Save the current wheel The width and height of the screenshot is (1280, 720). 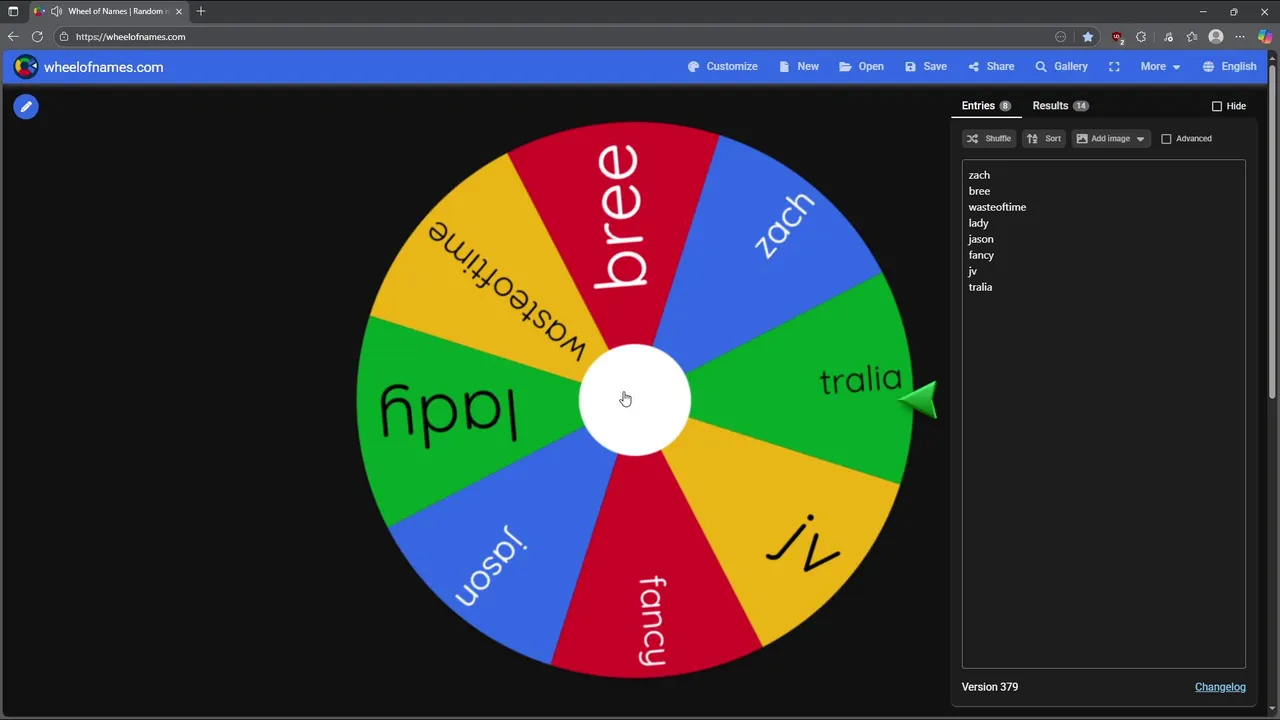925,67
